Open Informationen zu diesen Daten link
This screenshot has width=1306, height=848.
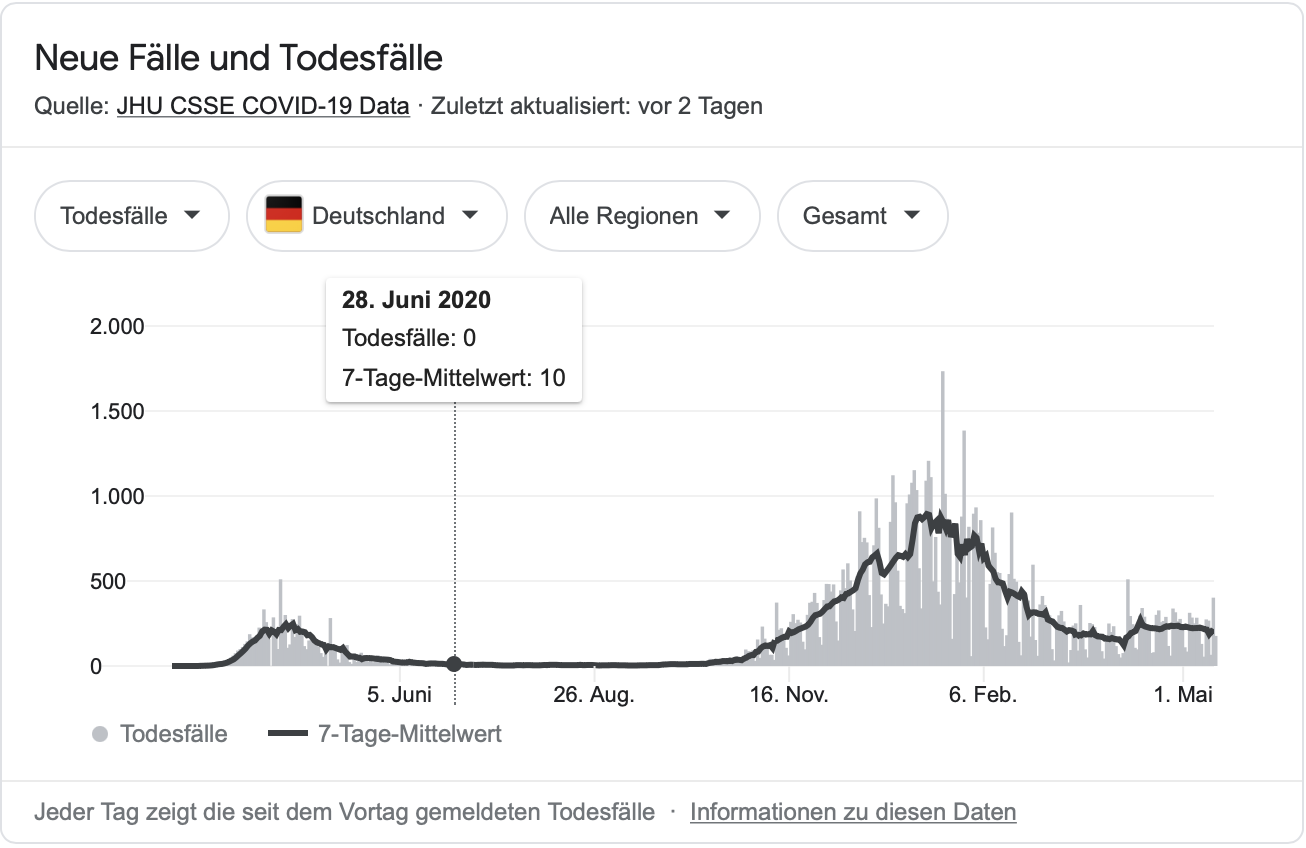pos(853,812)
